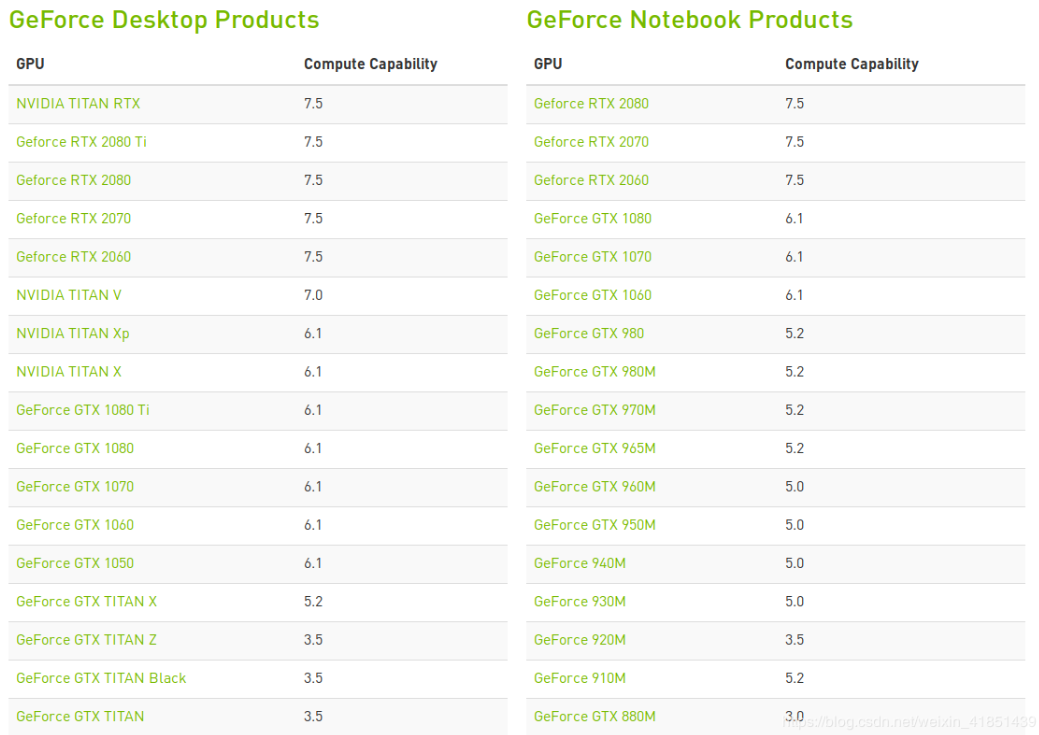Click the 3.5 value in GeForce GTX TITAN Black row
The height and width of the screenshot is (735, 1039).
(x=313, y=678)
